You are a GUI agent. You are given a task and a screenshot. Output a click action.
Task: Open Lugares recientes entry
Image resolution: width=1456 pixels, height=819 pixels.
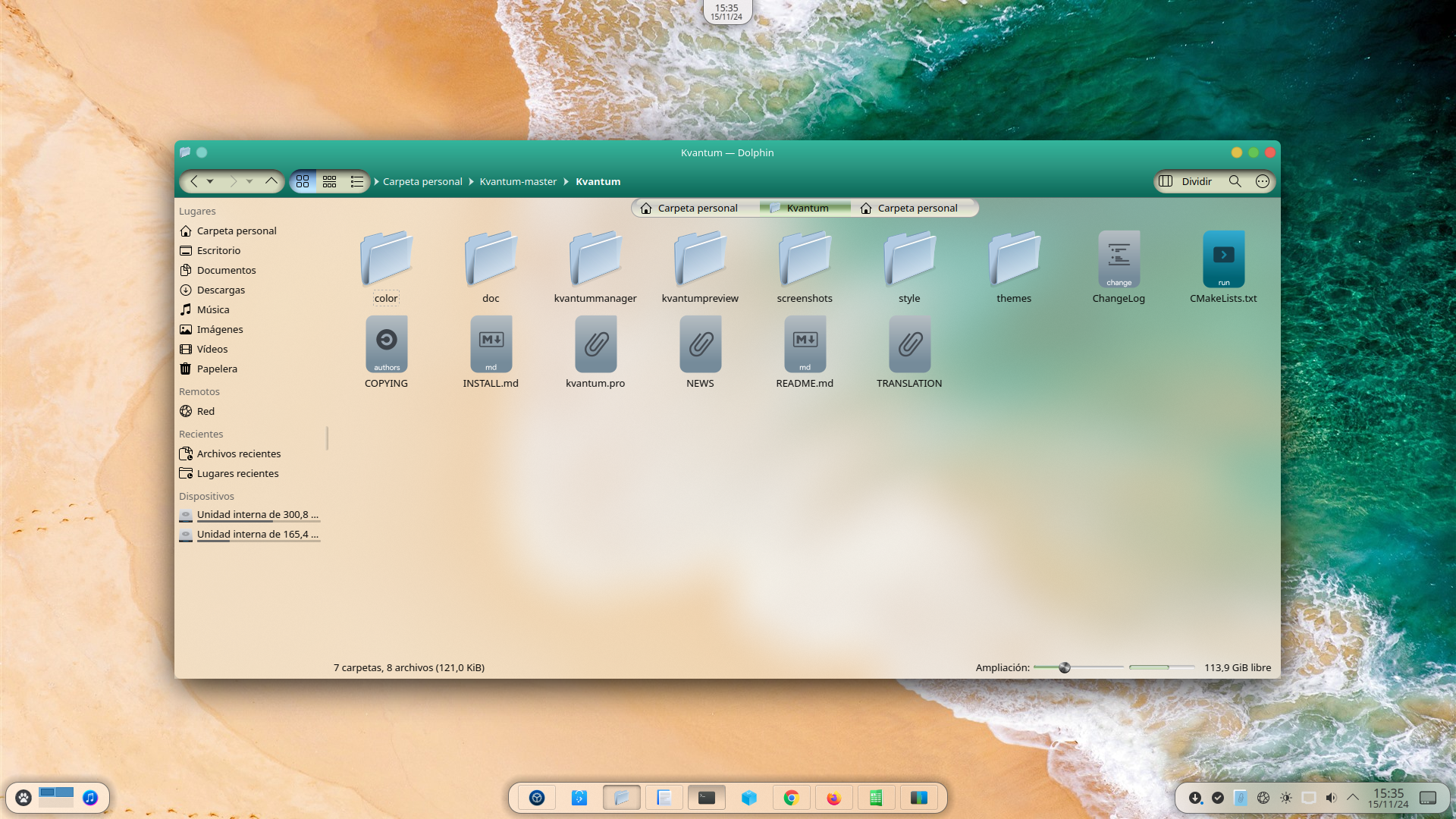click(250, 473)
